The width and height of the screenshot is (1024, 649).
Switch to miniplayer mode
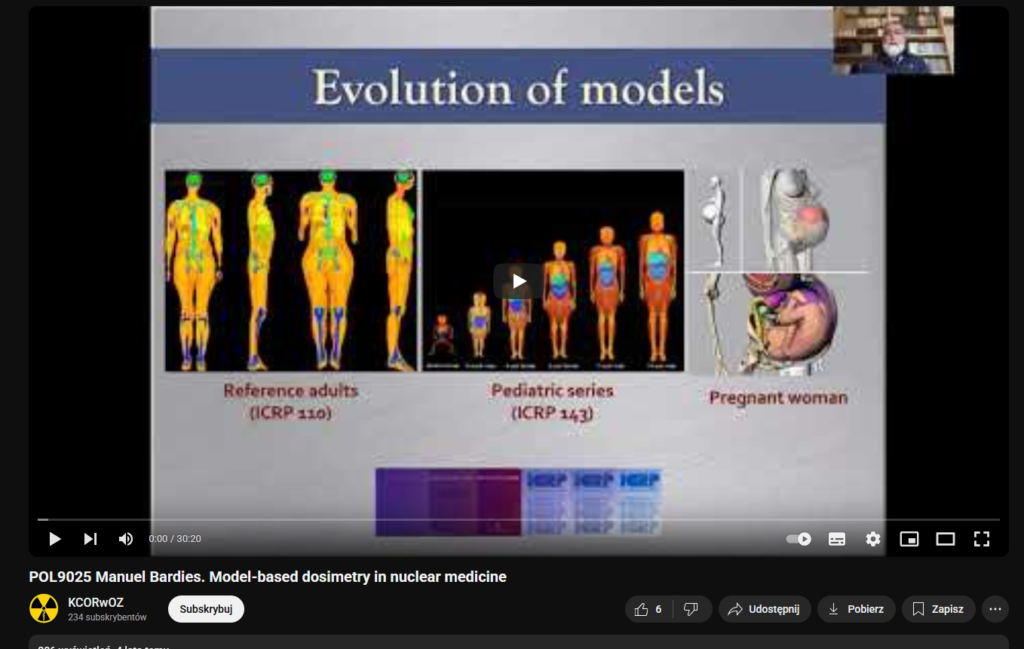tap(909, 539)
